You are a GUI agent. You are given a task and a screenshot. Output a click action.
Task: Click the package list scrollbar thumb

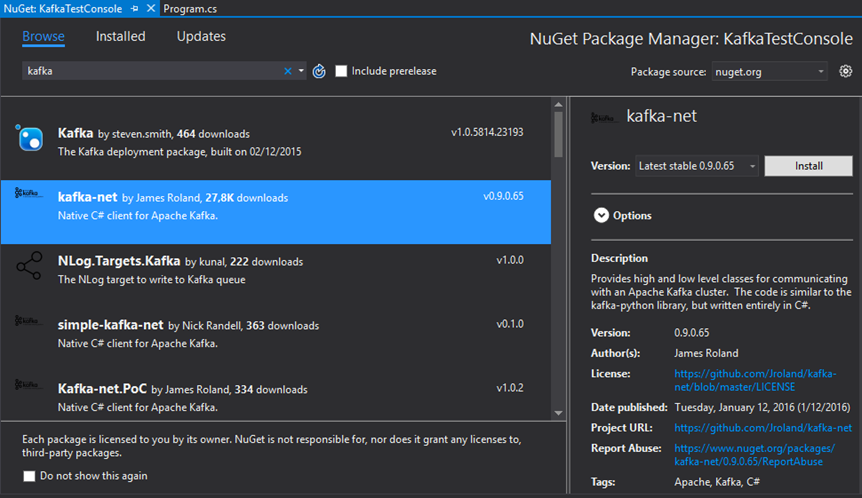click(559, 135)
